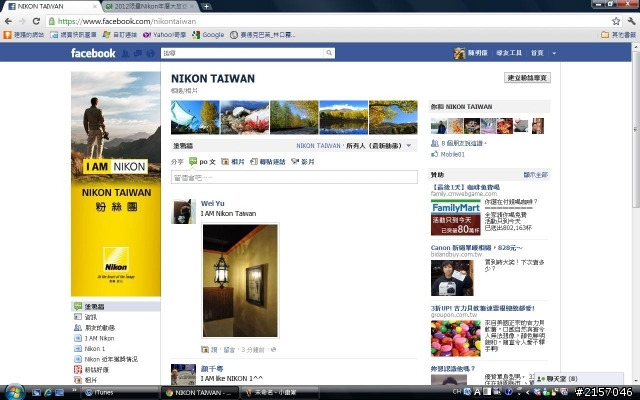Click the facebook logo

pyautogui.click(x=93, y=53)
